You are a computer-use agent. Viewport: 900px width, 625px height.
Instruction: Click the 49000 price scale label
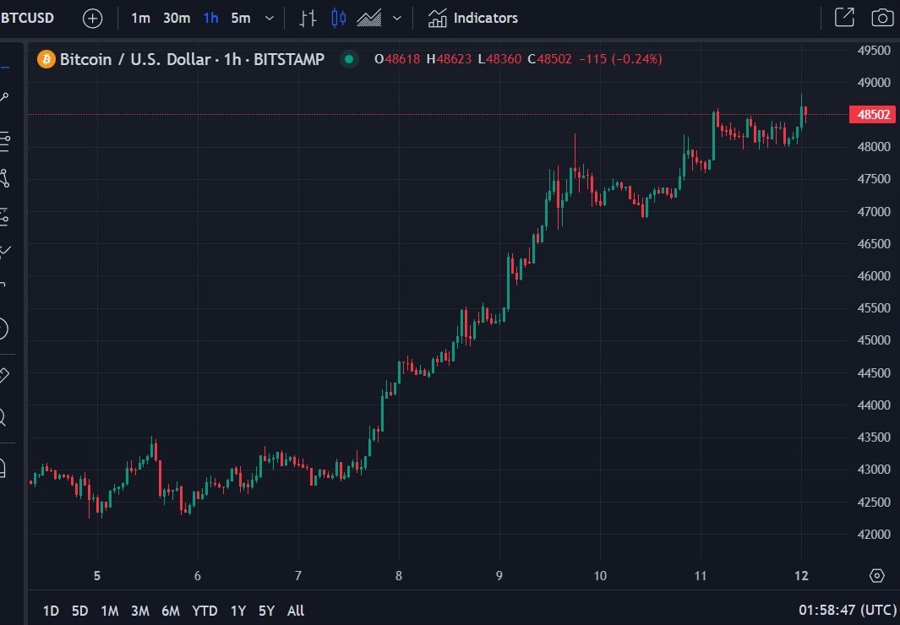[874, 83]
